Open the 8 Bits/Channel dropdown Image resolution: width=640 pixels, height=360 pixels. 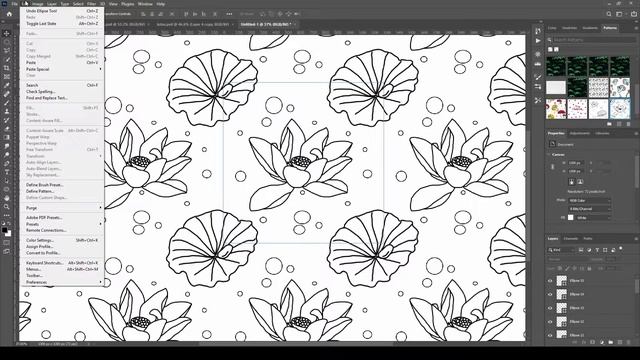[590, 209]
